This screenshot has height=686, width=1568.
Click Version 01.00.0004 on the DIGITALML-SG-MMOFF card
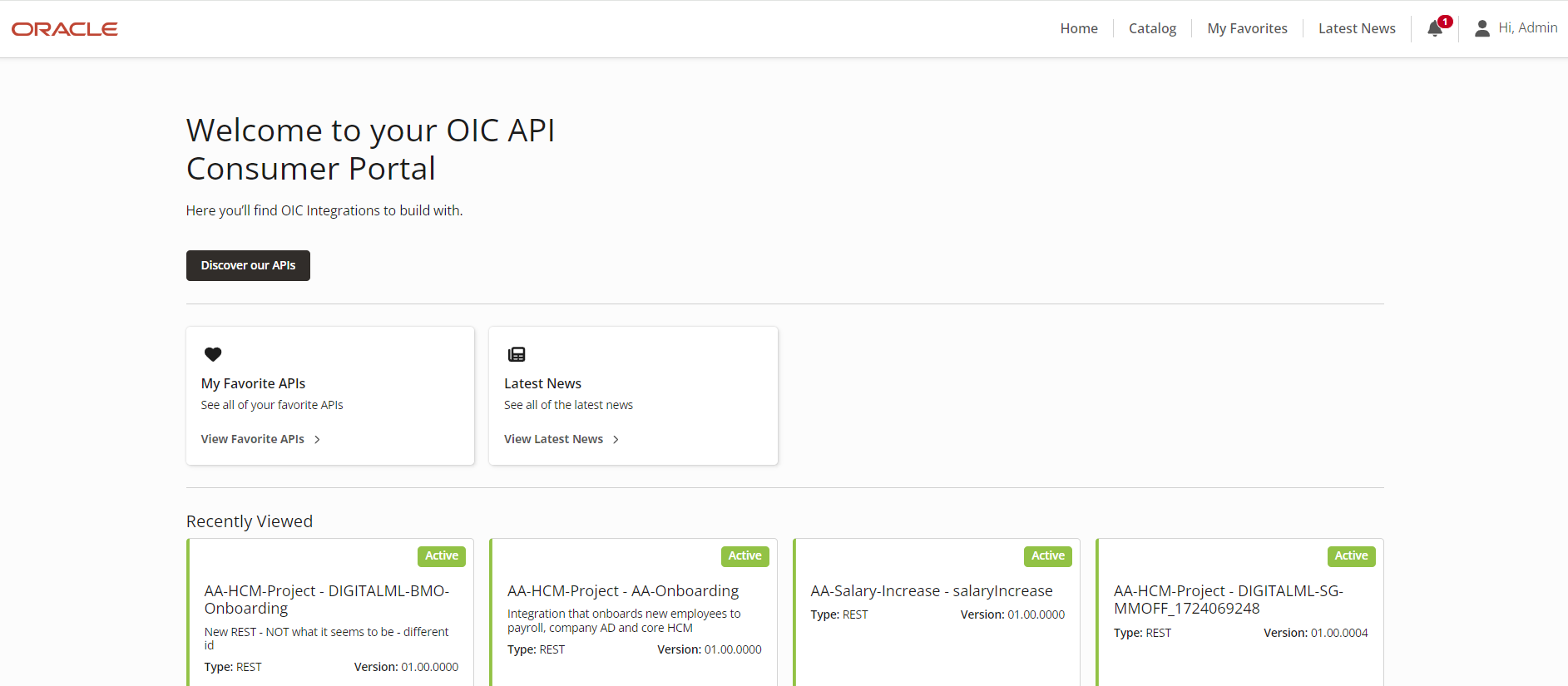[1316, 633]
